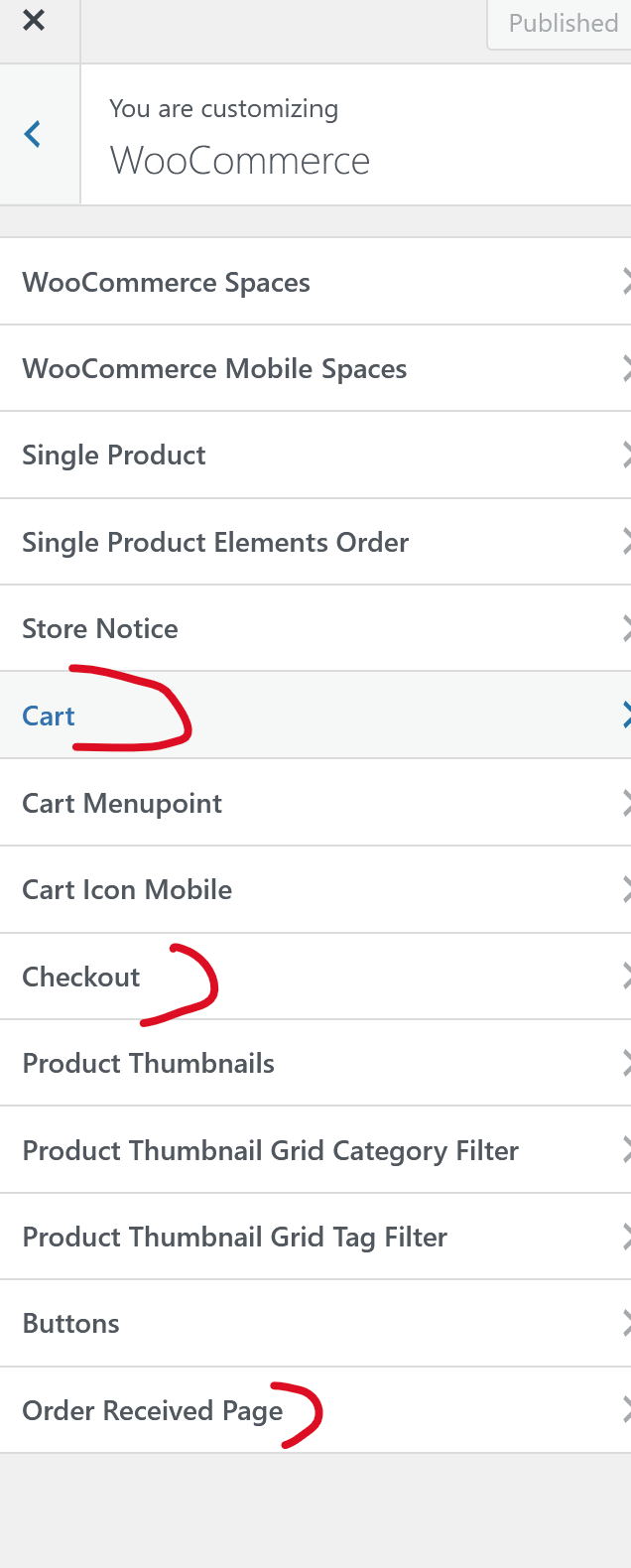Viewport: 631px width, 1568px height.
Task: Open Product Thumbnail Grid Category Filter
Action: [270, 1151]
